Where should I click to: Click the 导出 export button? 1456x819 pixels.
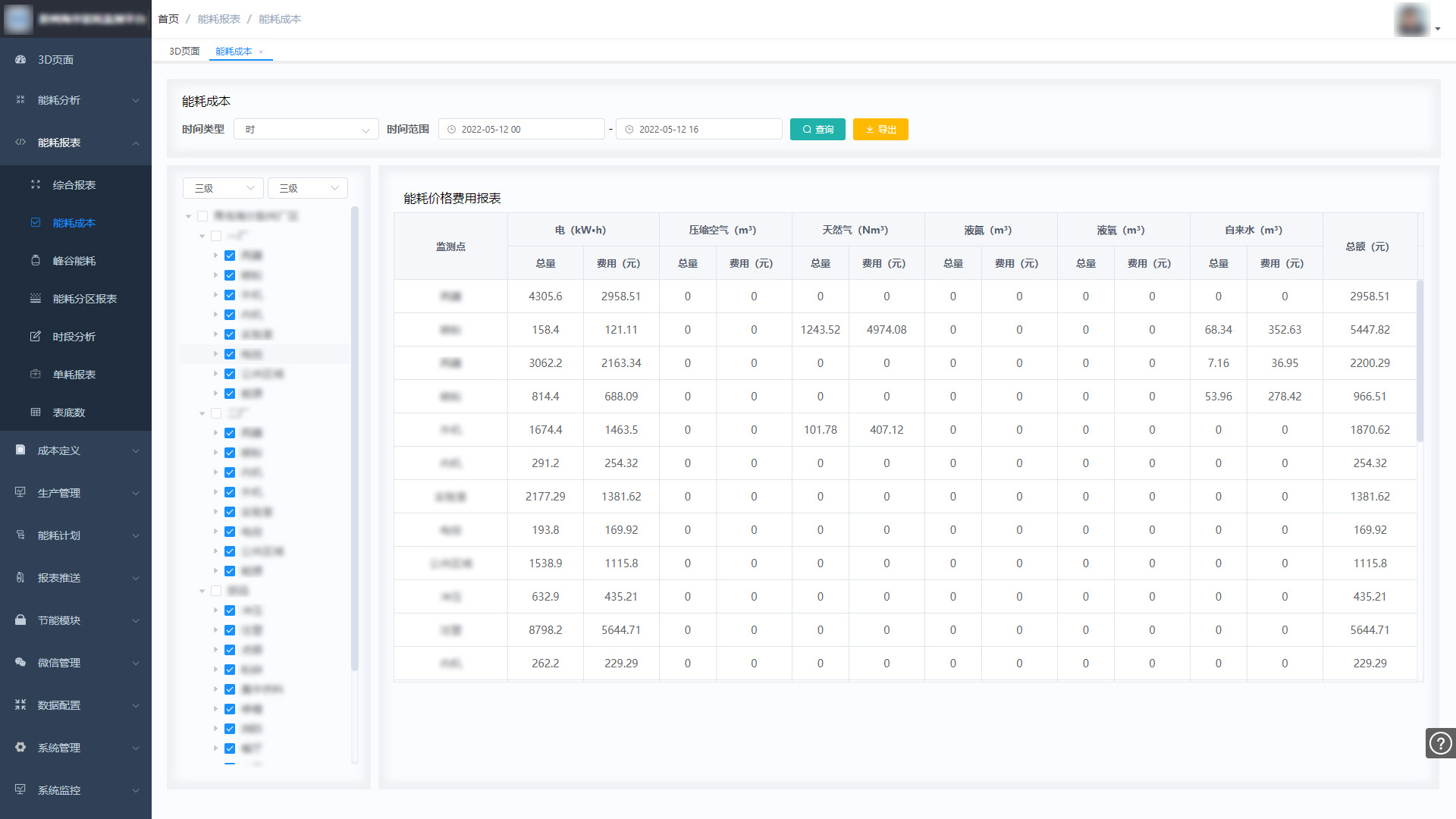coord(880,130)
